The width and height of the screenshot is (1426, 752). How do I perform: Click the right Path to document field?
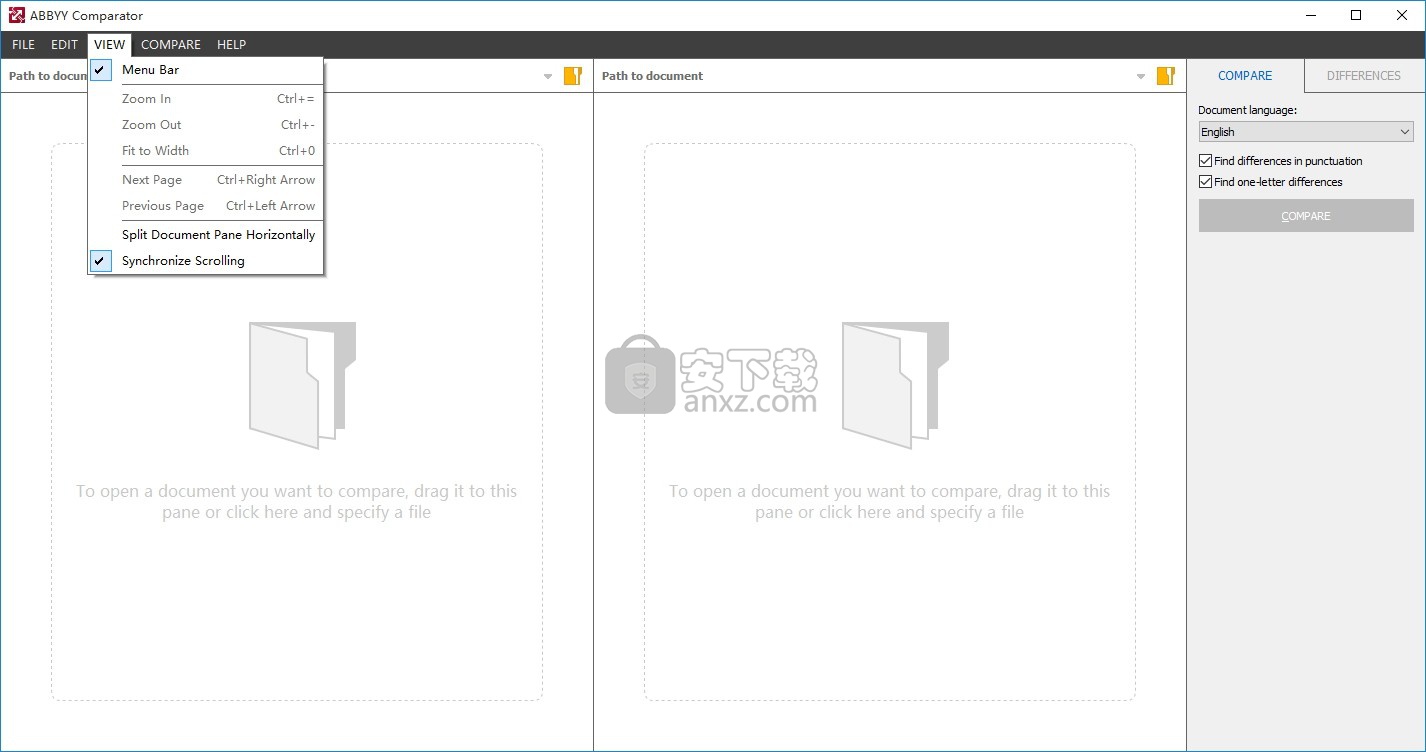pyautogui.click(x=865, y=76)
